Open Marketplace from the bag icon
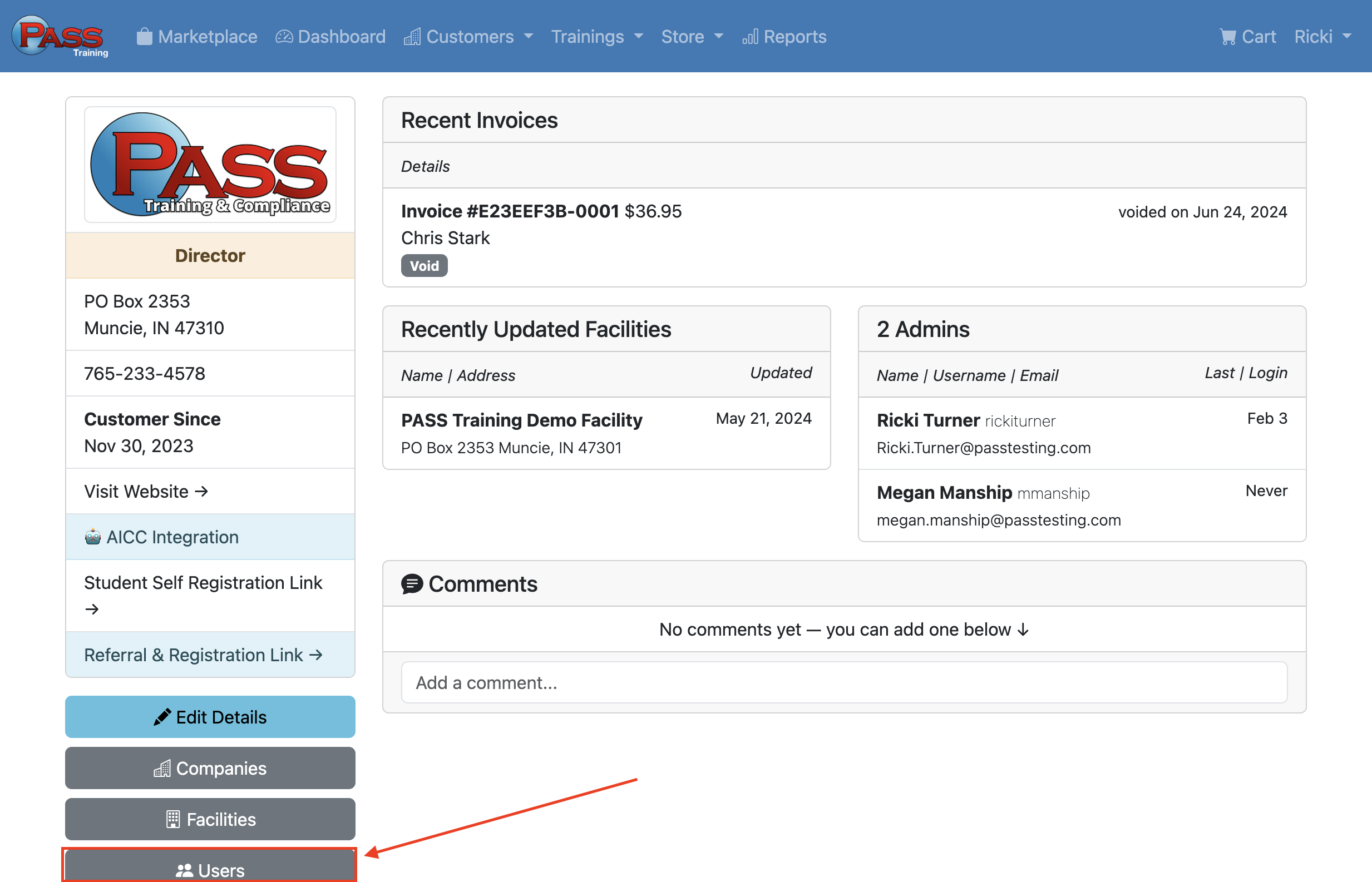The height and width of the screenshot is (882, 1372). (144, 37)
